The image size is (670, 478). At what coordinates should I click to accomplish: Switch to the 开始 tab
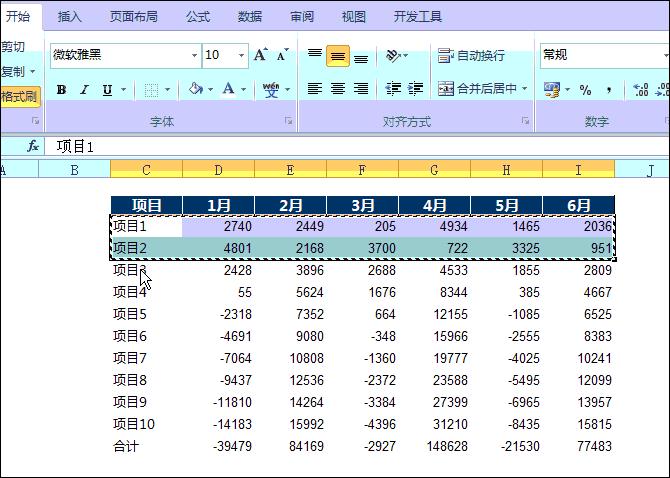coord(18,16)
